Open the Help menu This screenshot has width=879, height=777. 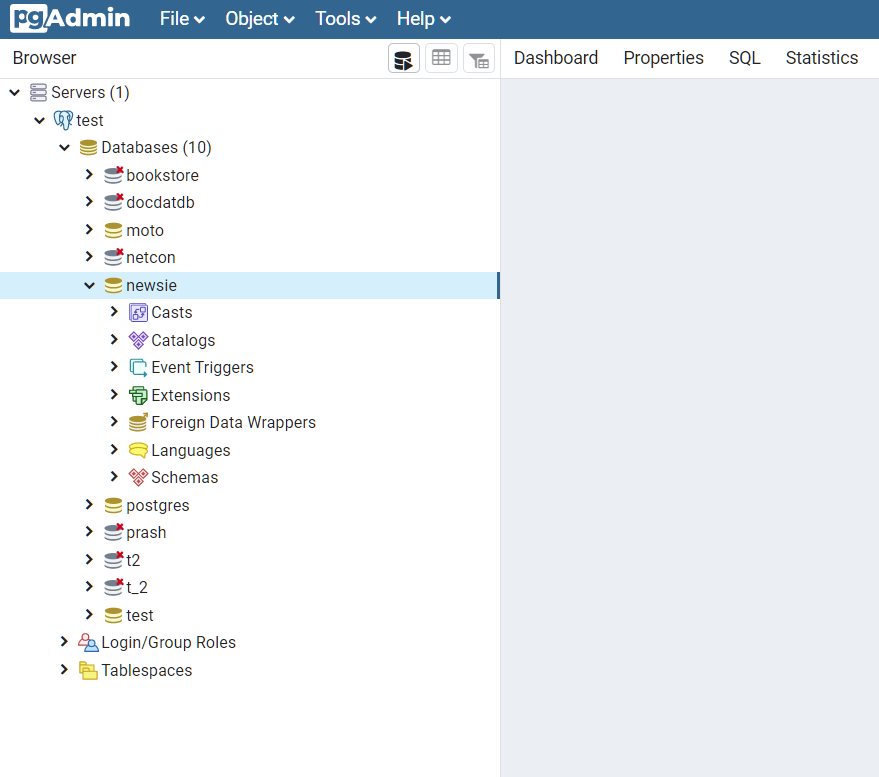(422, 18)
